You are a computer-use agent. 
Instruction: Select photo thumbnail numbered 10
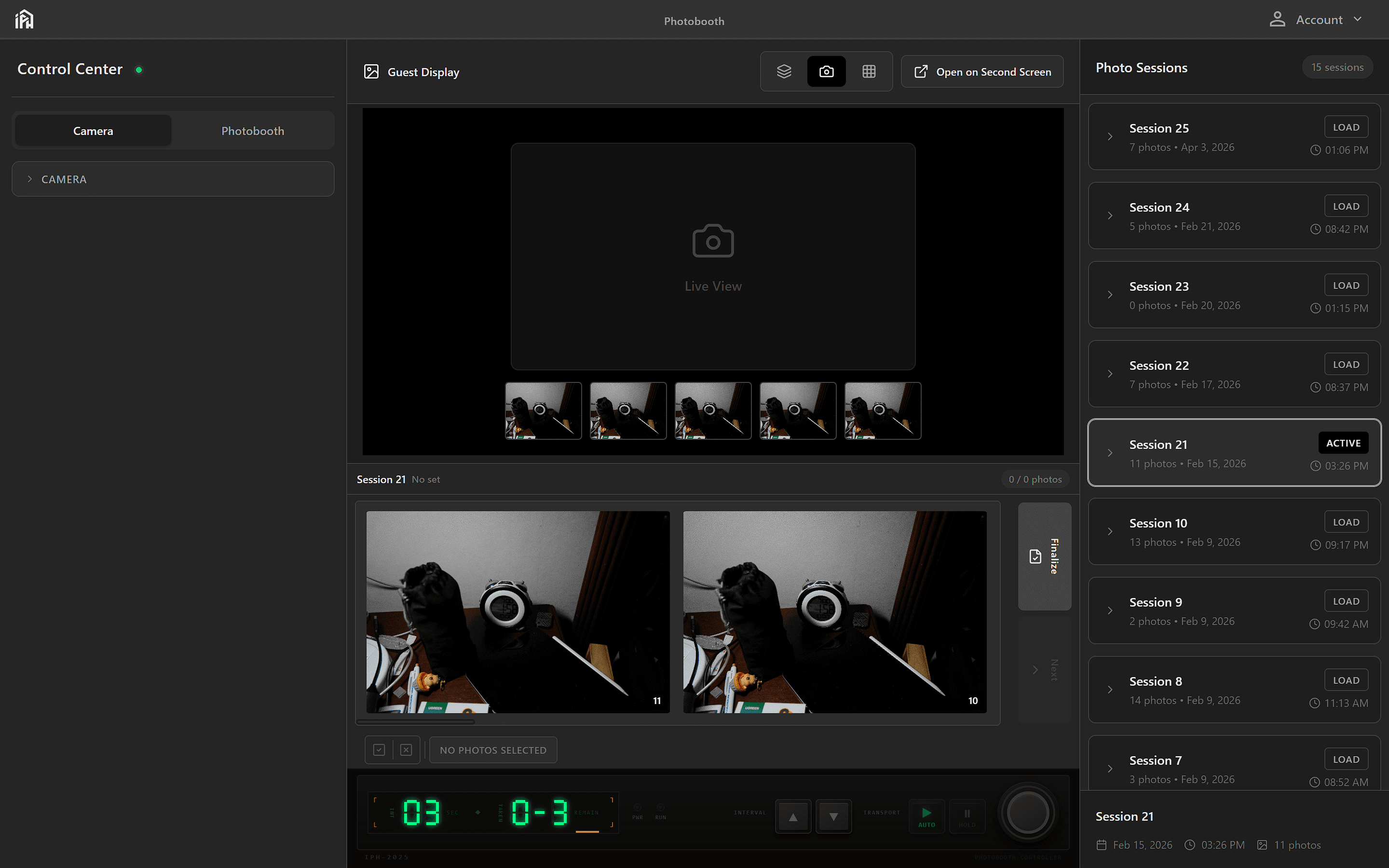(x=834, y=612)
